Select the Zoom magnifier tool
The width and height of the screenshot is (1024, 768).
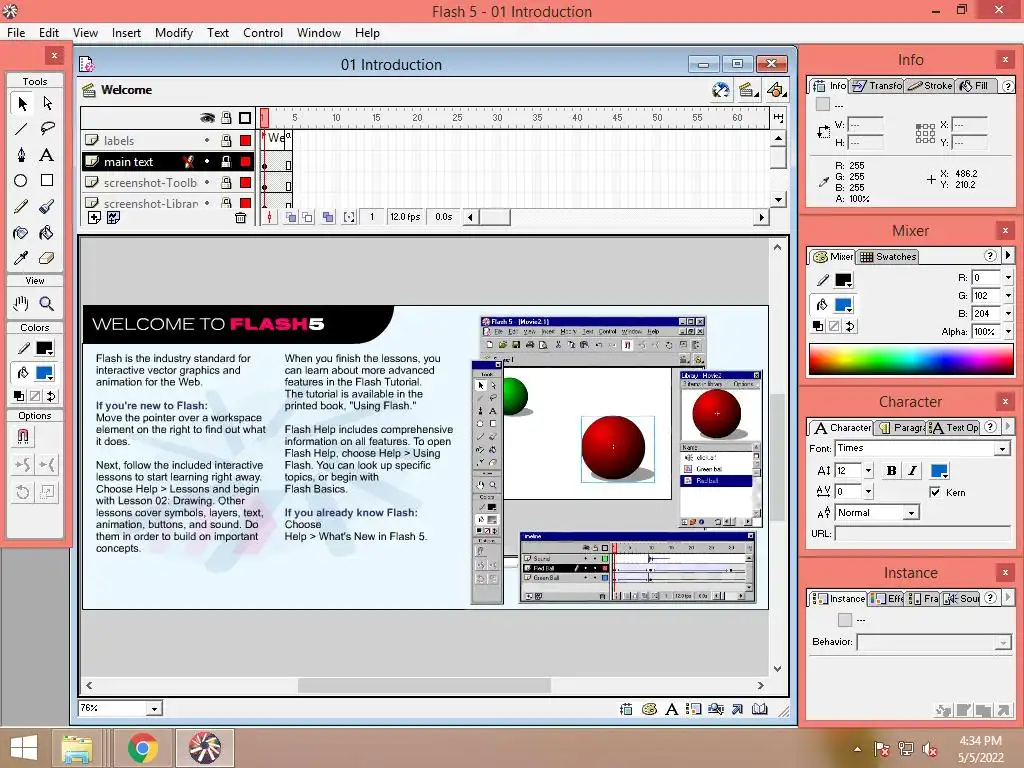click(47, 304)
